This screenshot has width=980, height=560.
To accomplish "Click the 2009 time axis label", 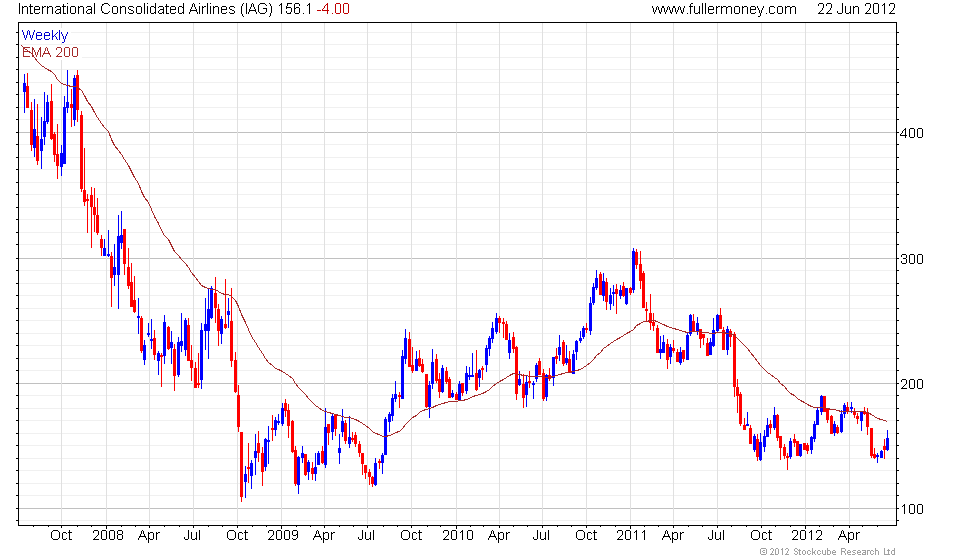I will coord(282,536).
